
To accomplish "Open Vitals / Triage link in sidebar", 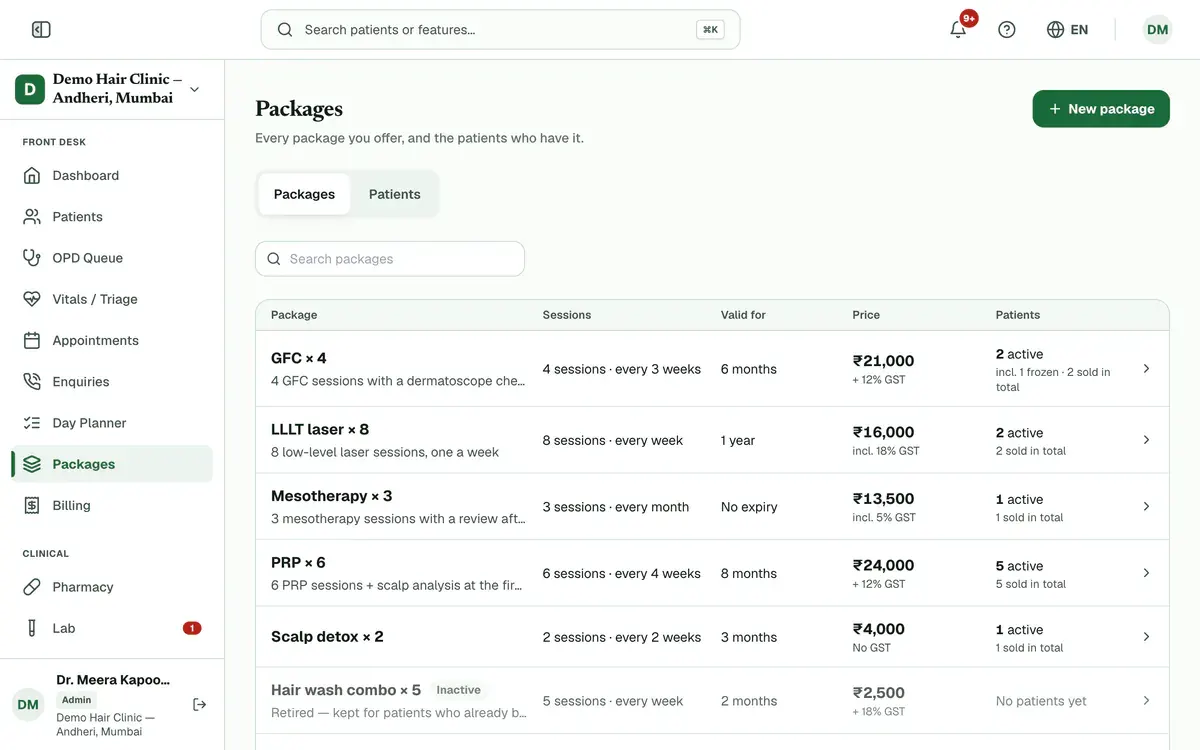I will point(112,299).
